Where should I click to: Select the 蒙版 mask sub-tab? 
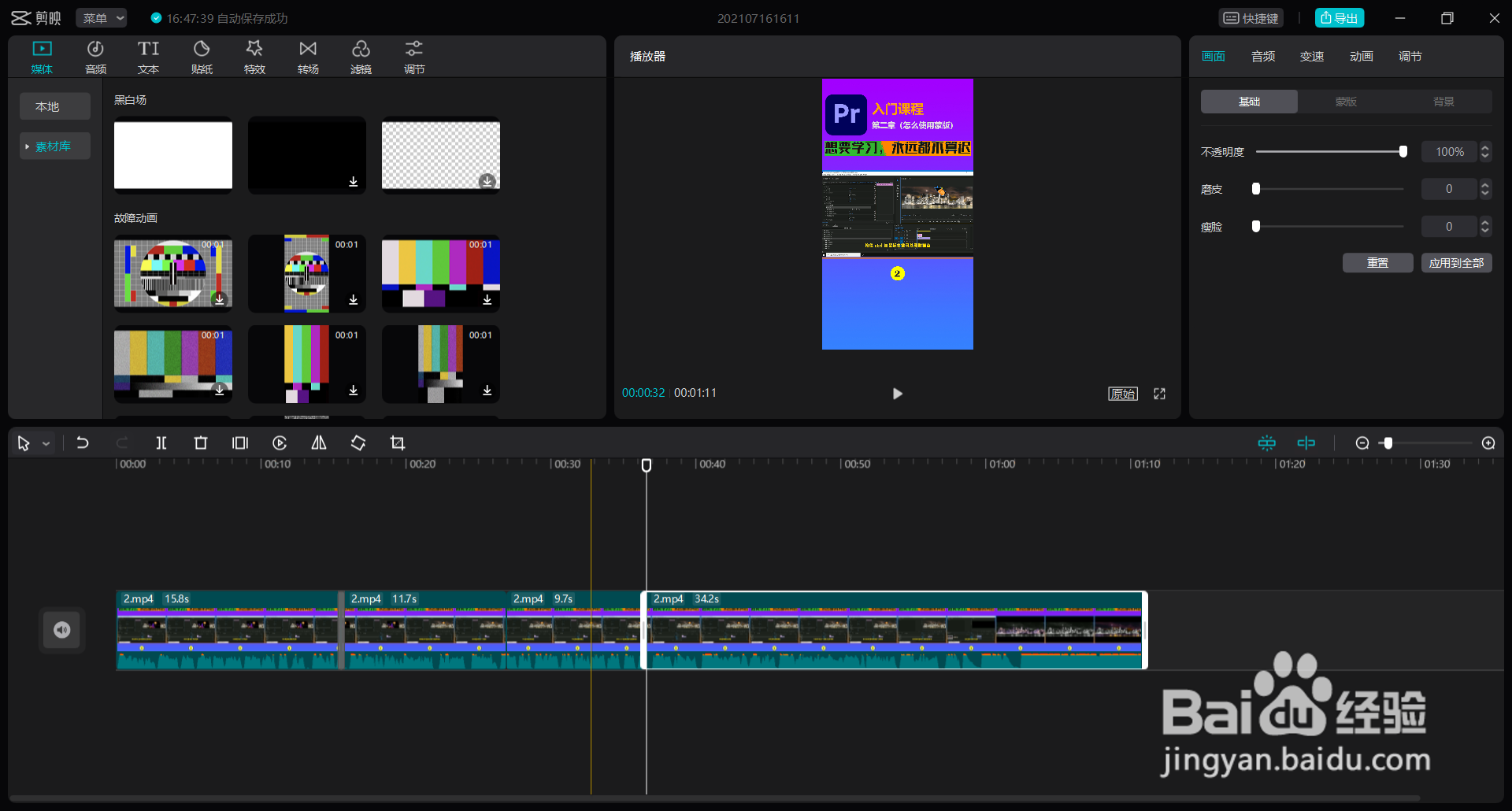[1346, 102]
